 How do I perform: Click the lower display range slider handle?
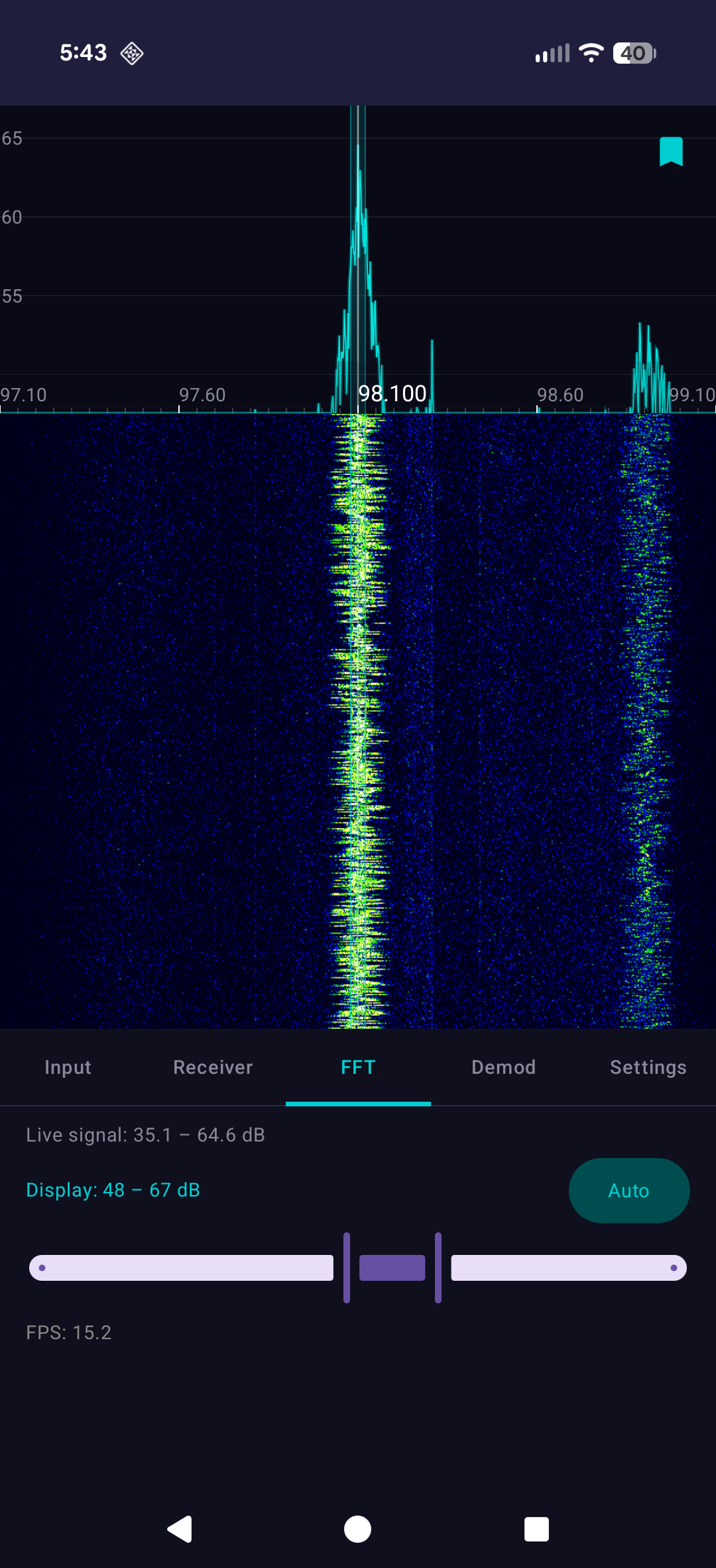pyautogui.click(x=347, y=1268)
